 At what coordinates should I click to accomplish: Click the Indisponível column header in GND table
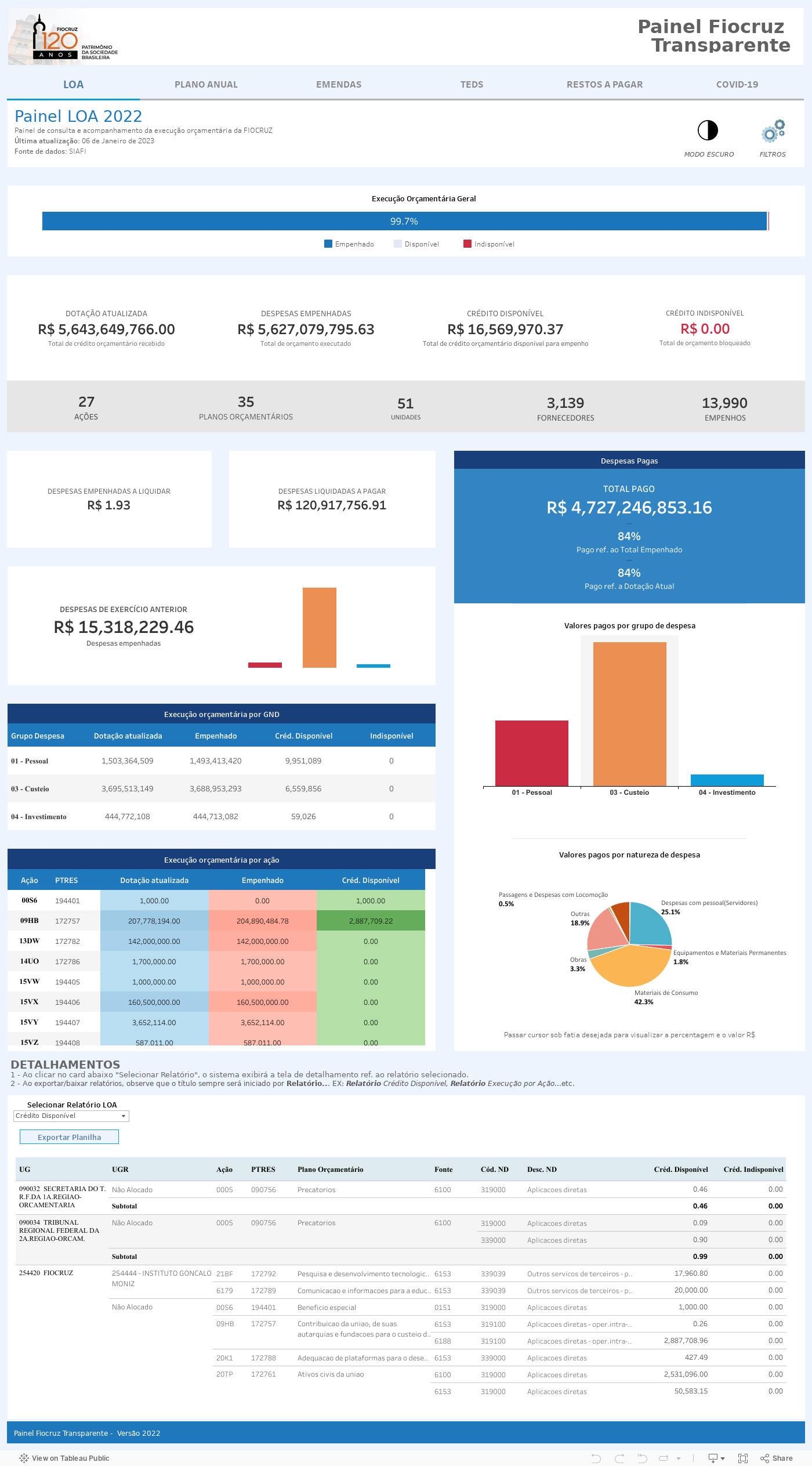pyautogui.click(x=391, y=736)
